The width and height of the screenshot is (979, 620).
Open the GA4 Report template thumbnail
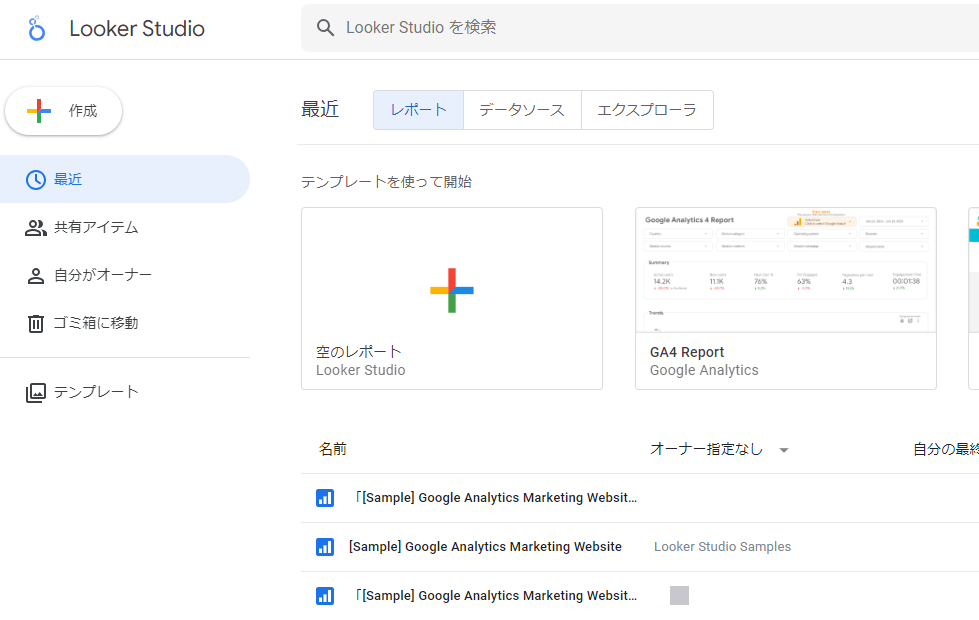786,270
